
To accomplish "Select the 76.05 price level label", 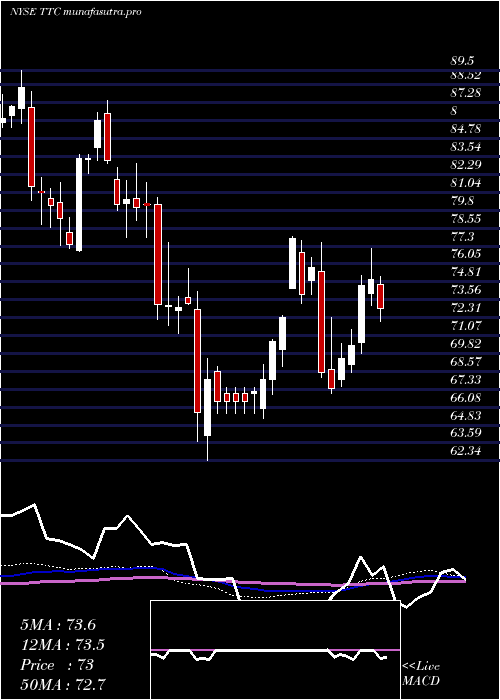I will [466, 254].
